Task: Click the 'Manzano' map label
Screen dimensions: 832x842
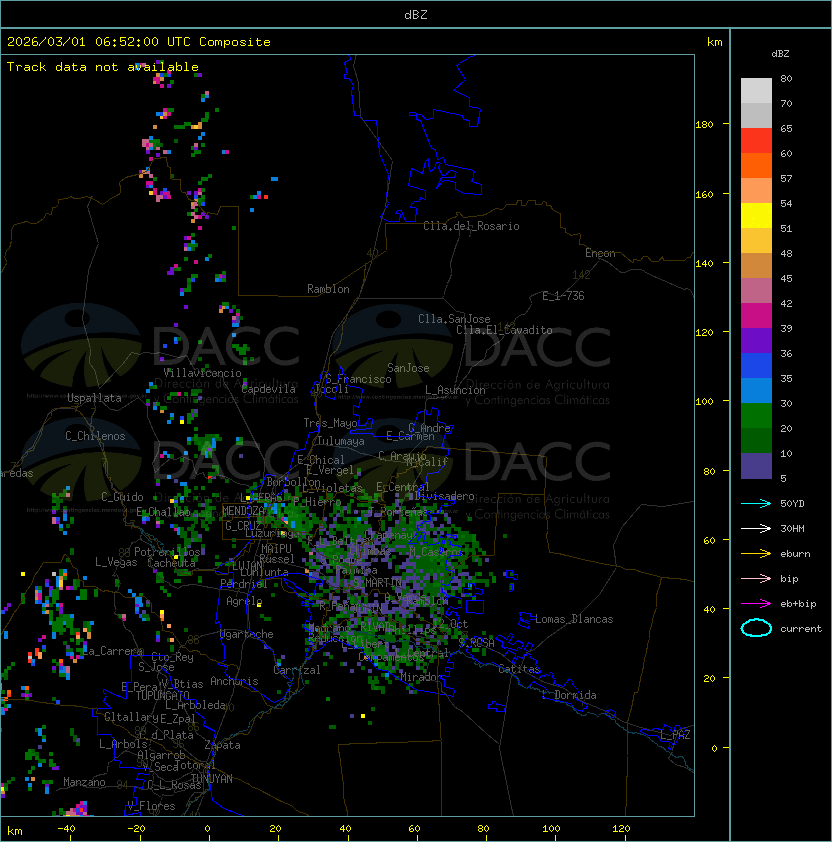Action: click(x=84, y=782)
